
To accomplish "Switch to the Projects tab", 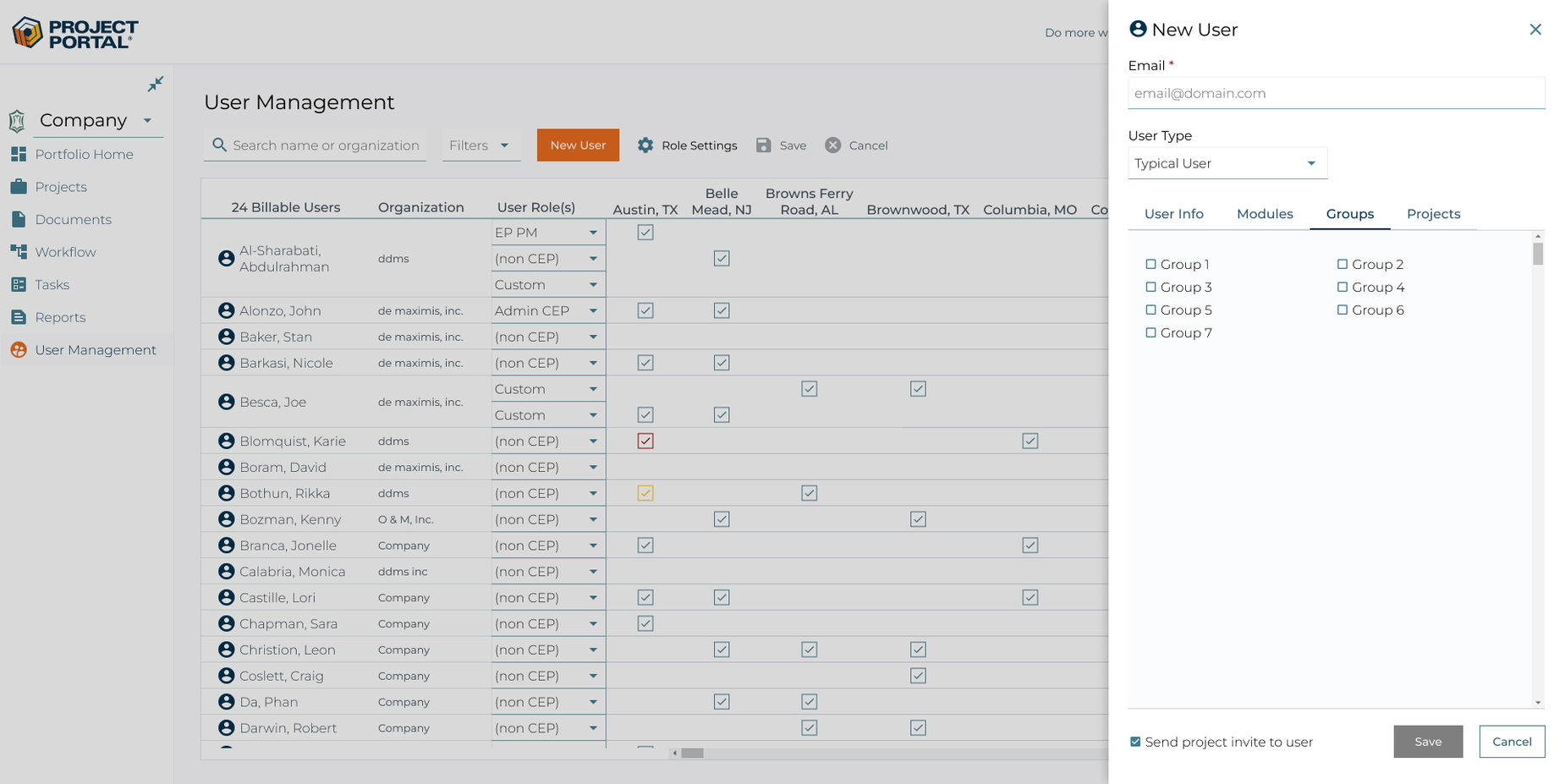I will click(x=1433, y=214).
